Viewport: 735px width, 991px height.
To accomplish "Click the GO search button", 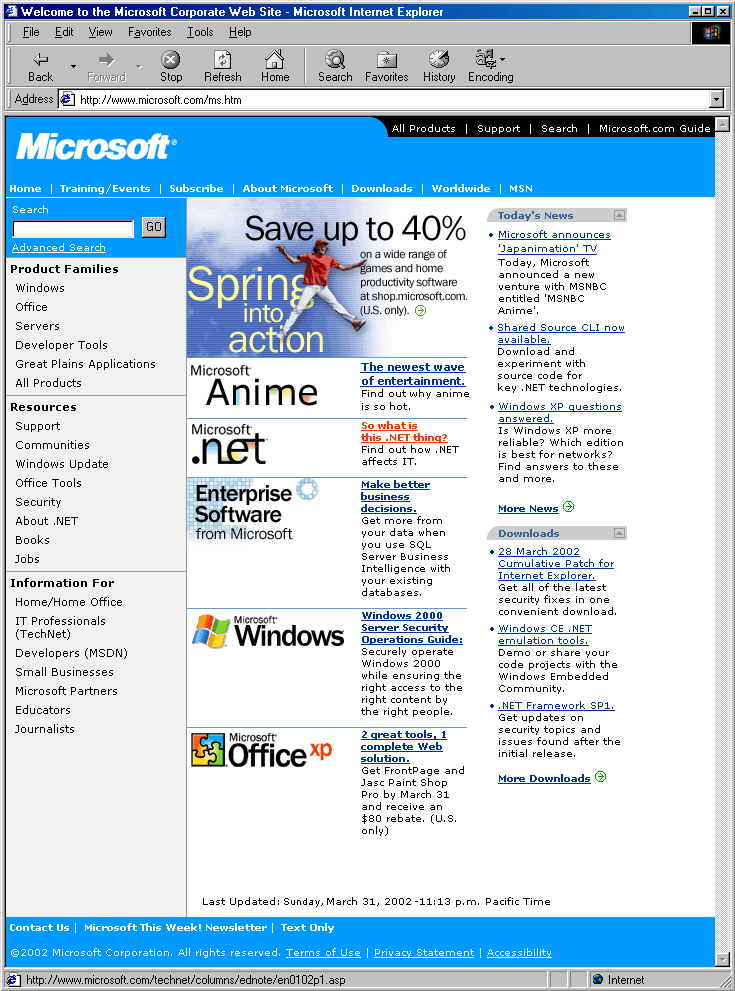I will (x=154, y=227).
